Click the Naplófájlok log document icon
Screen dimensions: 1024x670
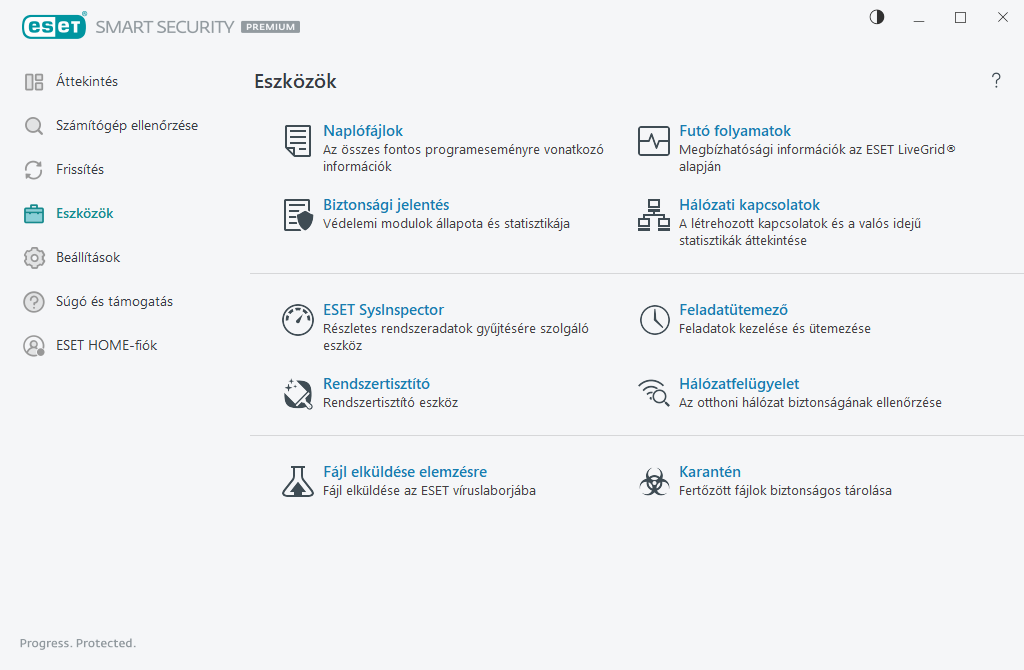297,141
